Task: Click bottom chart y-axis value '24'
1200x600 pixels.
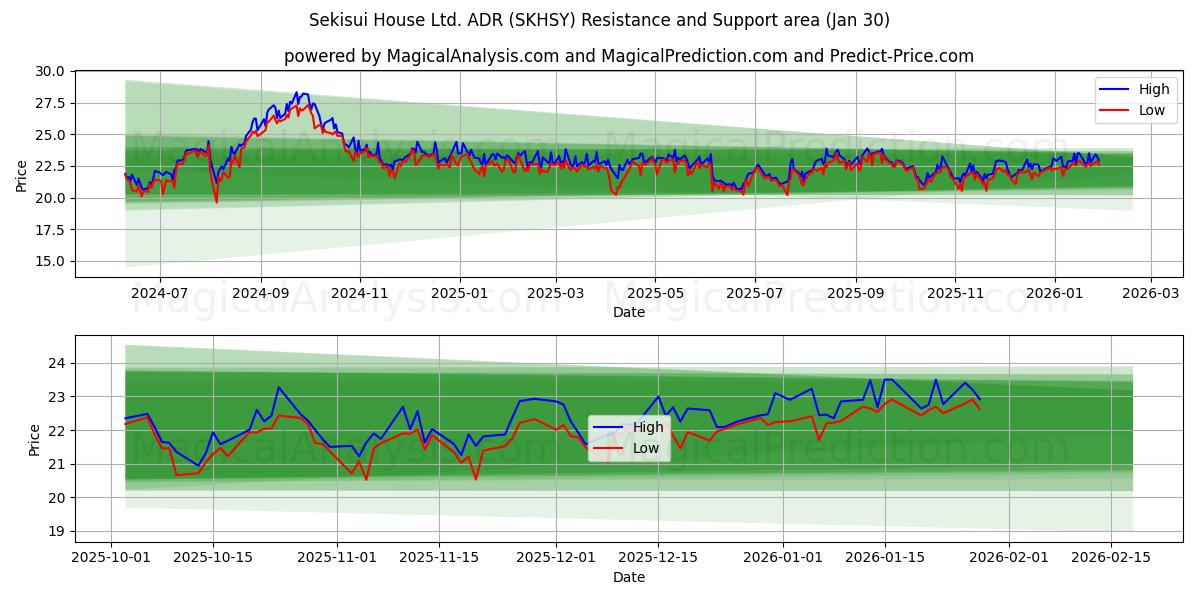Action: coord(58,363)
